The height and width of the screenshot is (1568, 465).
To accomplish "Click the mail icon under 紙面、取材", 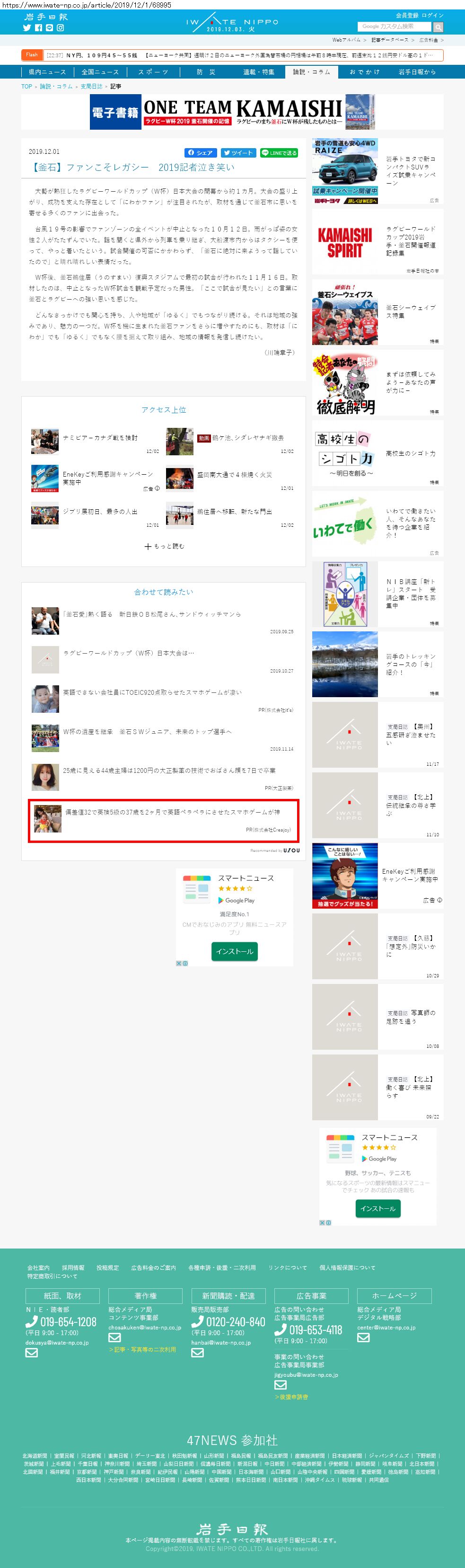I will coord(32,1353).
